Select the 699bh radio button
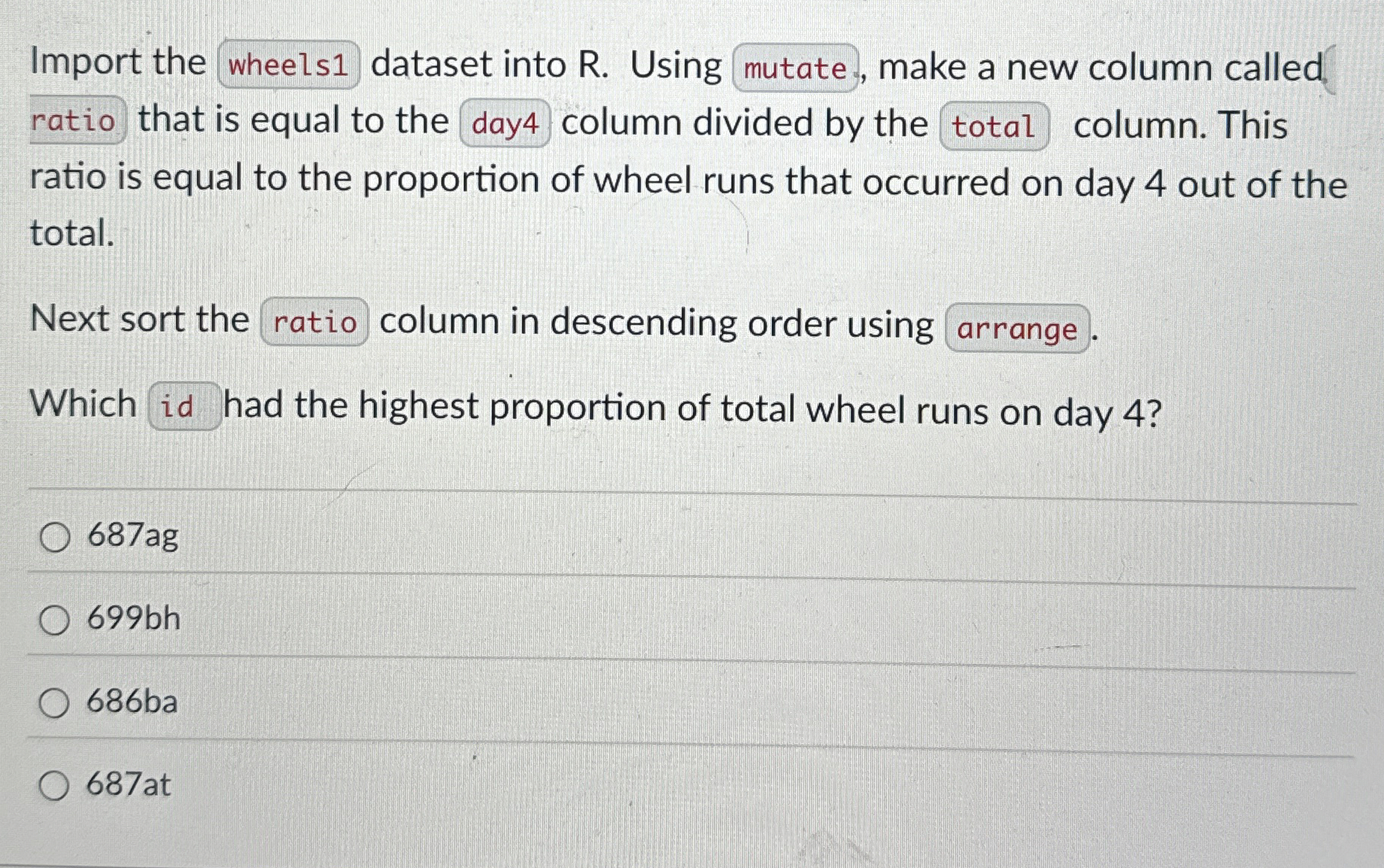Image resolution: width=1384 pixels, height=868 pixels. tap(55, 621)
